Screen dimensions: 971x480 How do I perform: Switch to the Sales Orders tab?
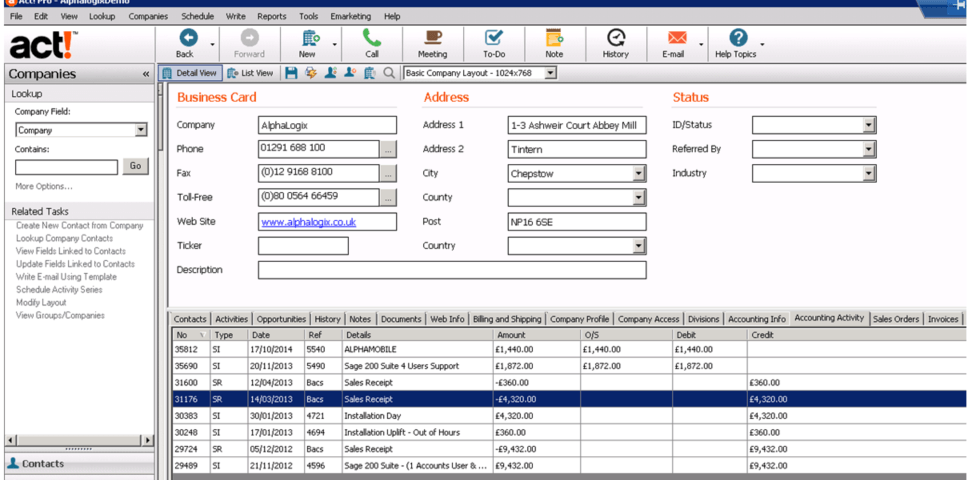pyautogui.click(x=895, y=319)
